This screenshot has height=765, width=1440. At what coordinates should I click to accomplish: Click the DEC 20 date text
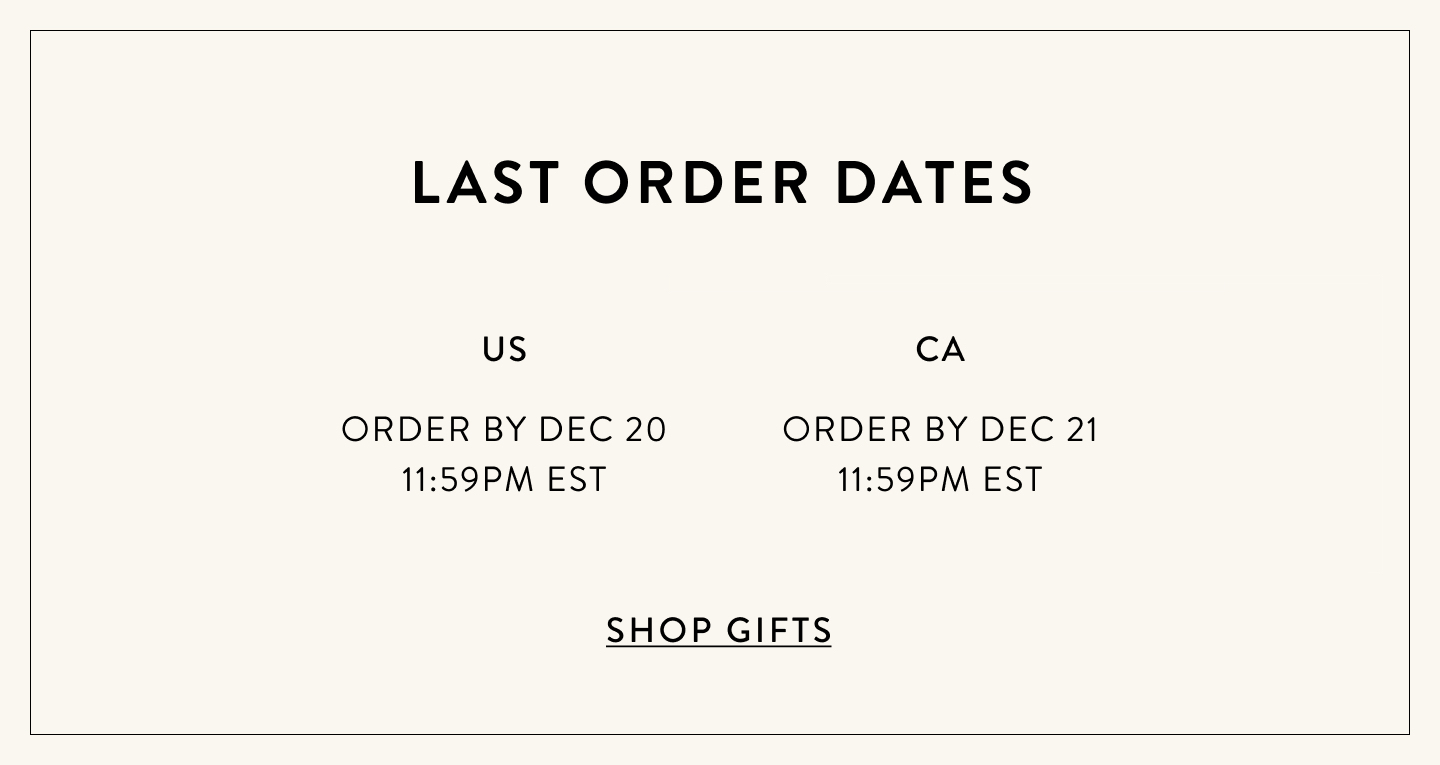click(603, 429)
